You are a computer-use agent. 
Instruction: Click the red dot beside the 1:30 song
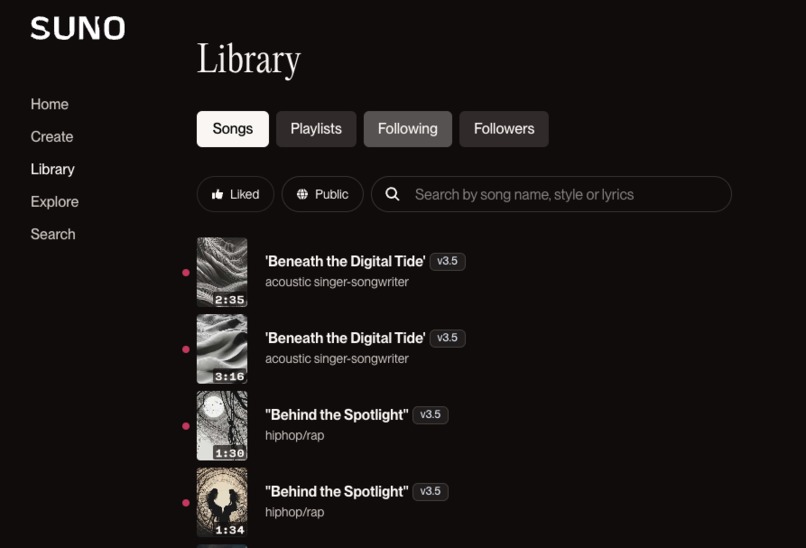pyautogui.click(x=186, y=426)
